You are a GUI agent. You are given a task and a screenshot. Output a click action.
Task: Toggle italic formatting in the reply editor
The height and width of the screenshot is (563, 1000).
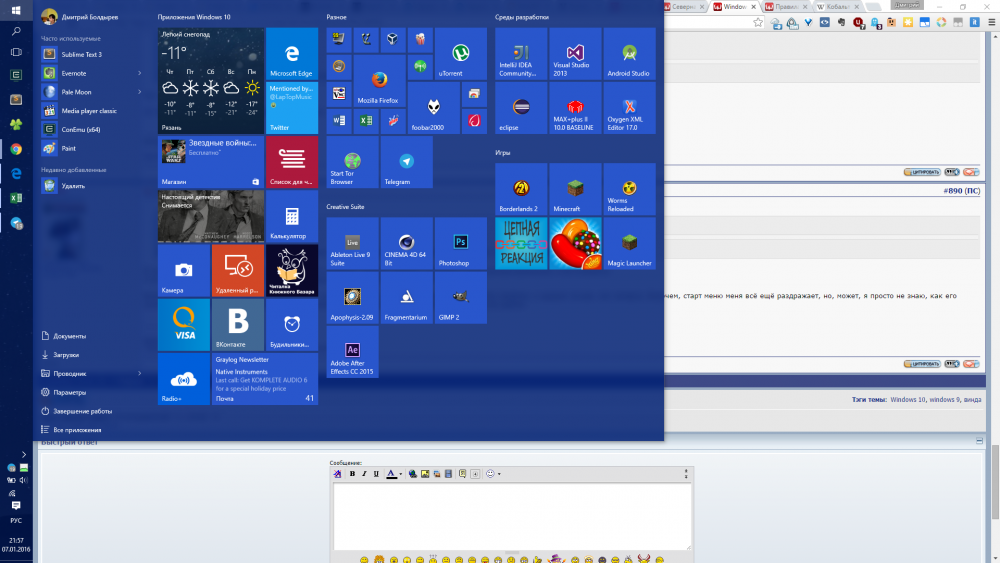pos(364,474)
